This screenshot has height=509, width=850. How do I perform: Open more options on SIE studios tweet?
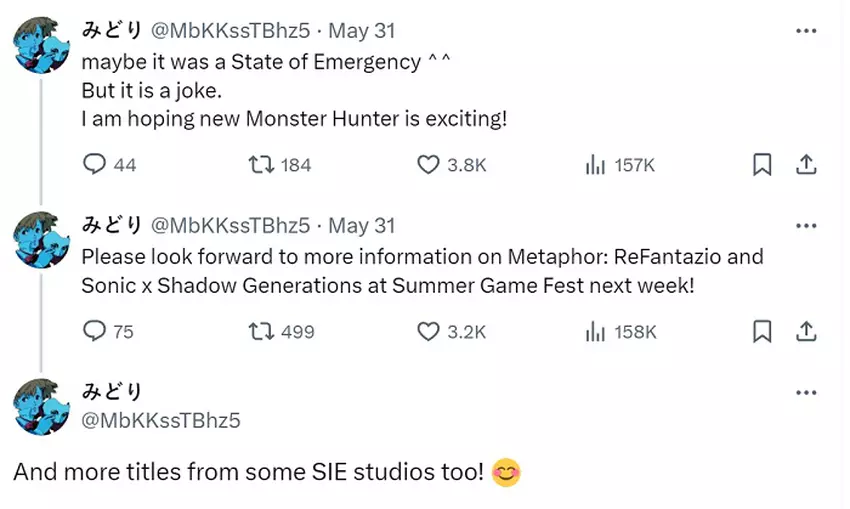coord(806,393)
